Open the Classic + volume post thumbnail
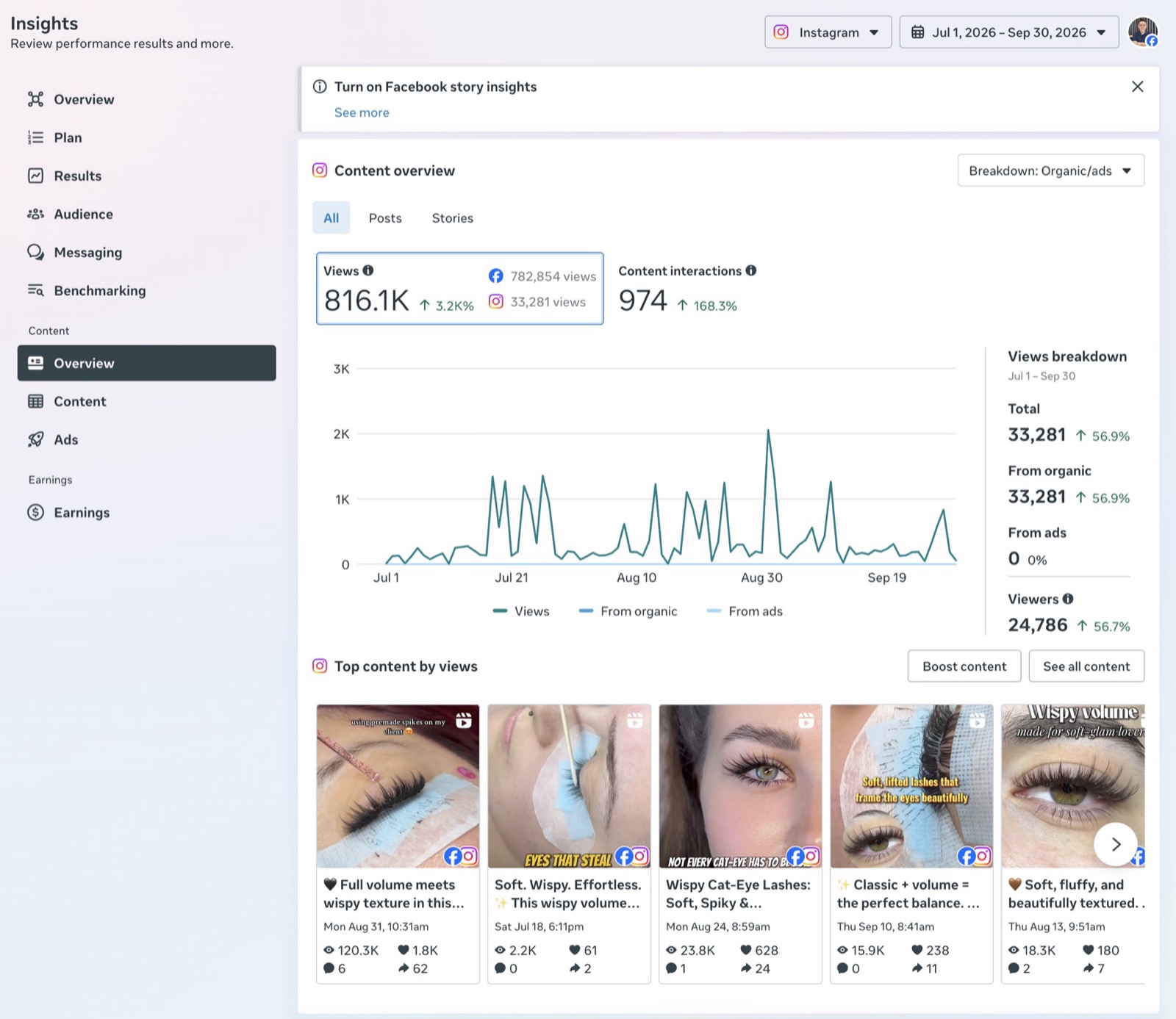This screenshot has height=1019, width=1176. tap(911, 786)
